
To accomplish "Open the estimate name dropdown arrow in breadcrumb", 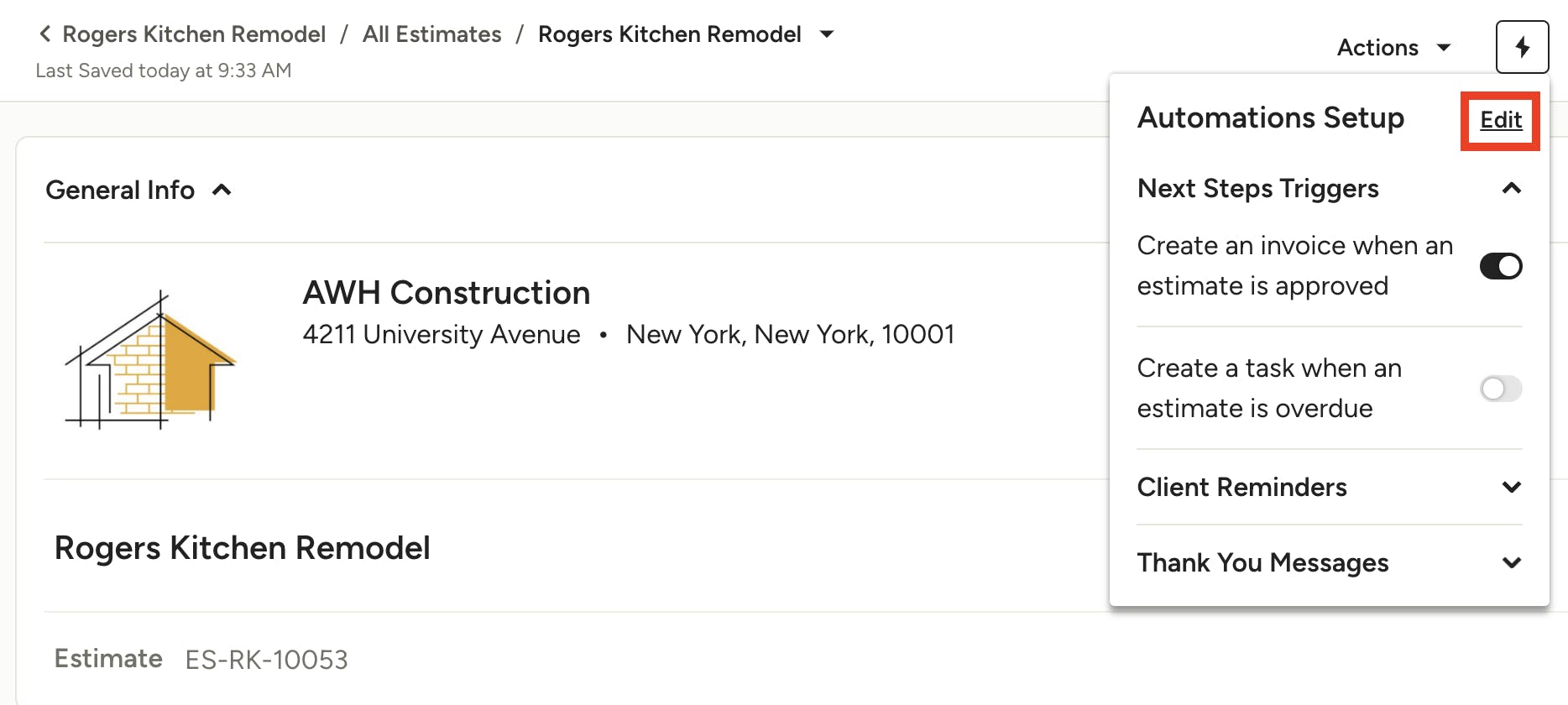I will point(827,34).
